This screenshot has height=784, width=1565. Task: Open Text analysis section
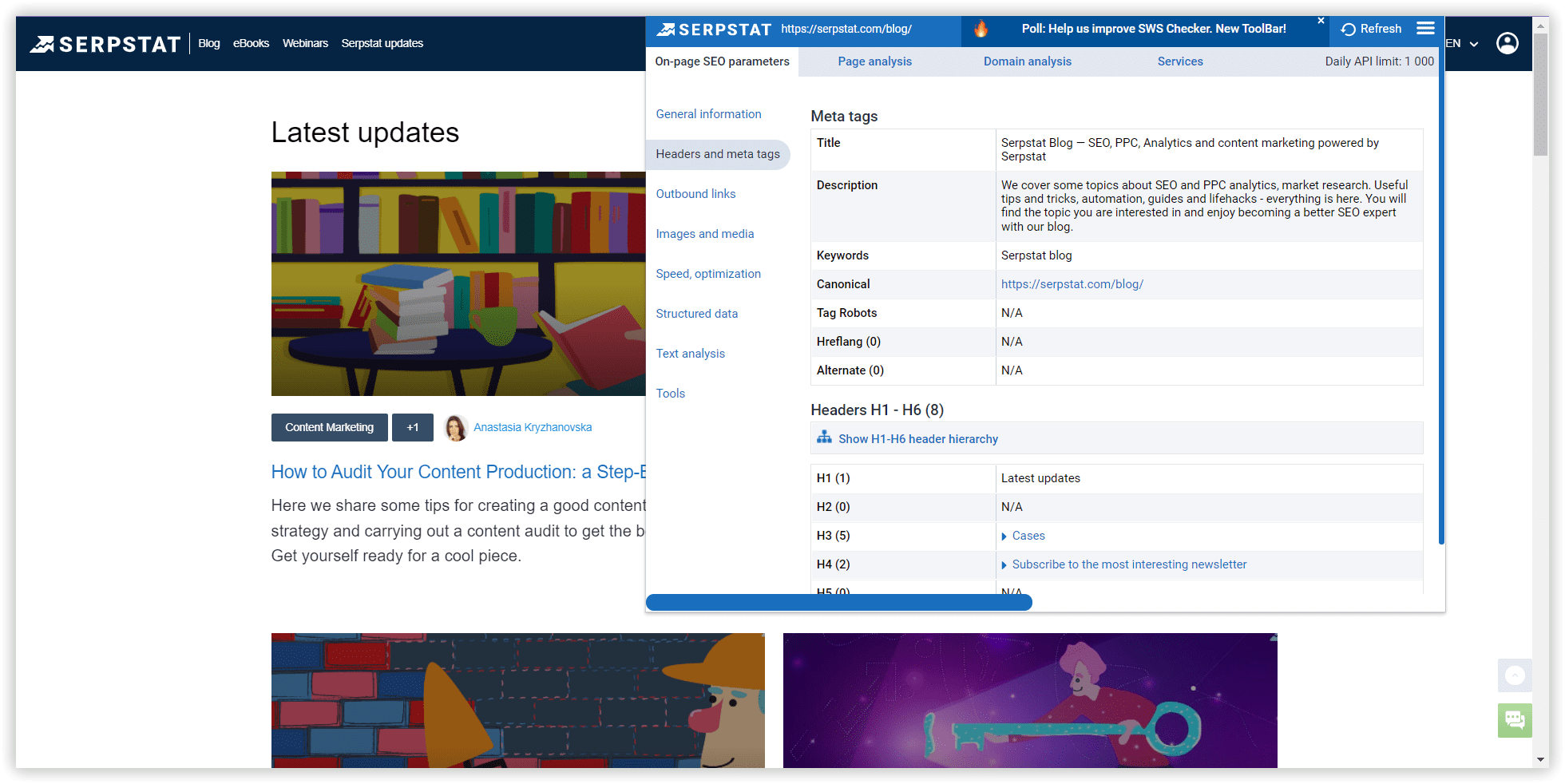coord(690,354)
